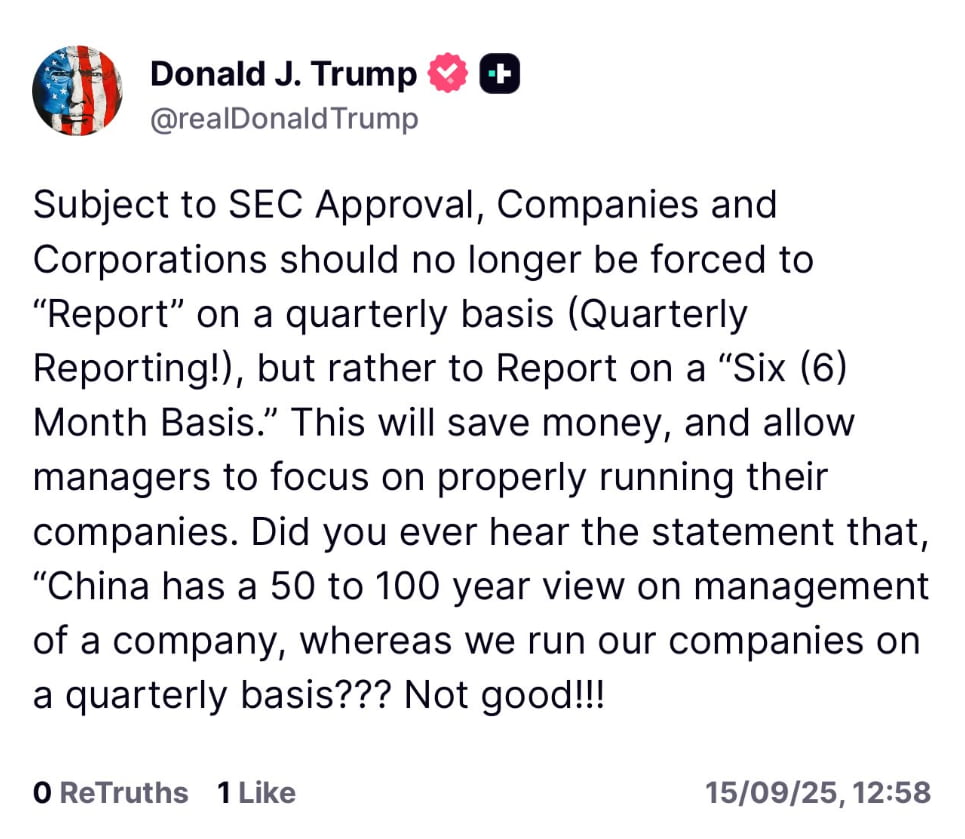The width and height of the screenshot is (965, 839).
Task: Visit the @realDonaldTrump handle link
Action: click(284, 120)
